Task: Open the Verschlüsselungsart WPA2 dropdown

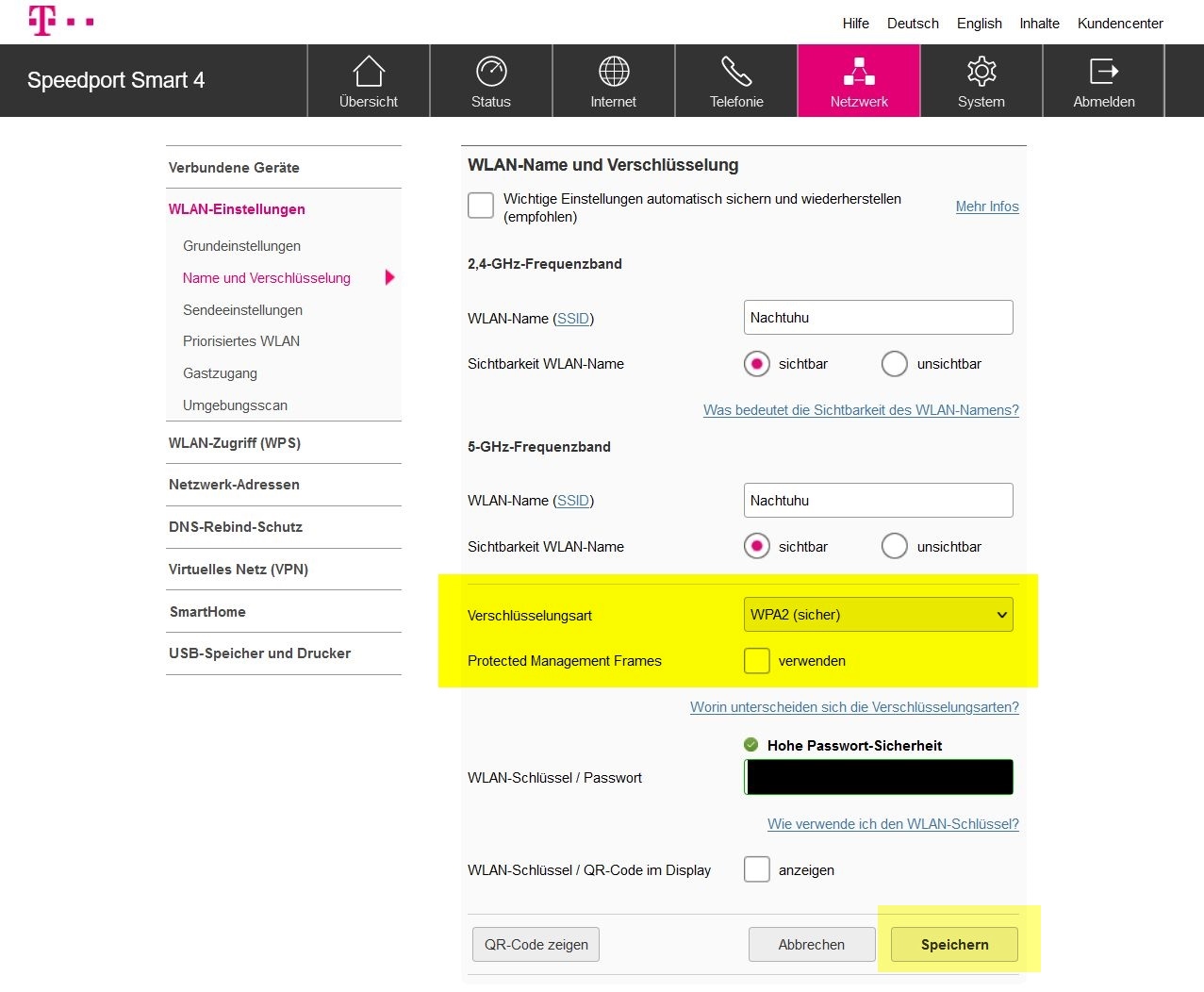Action: [878, 615]
